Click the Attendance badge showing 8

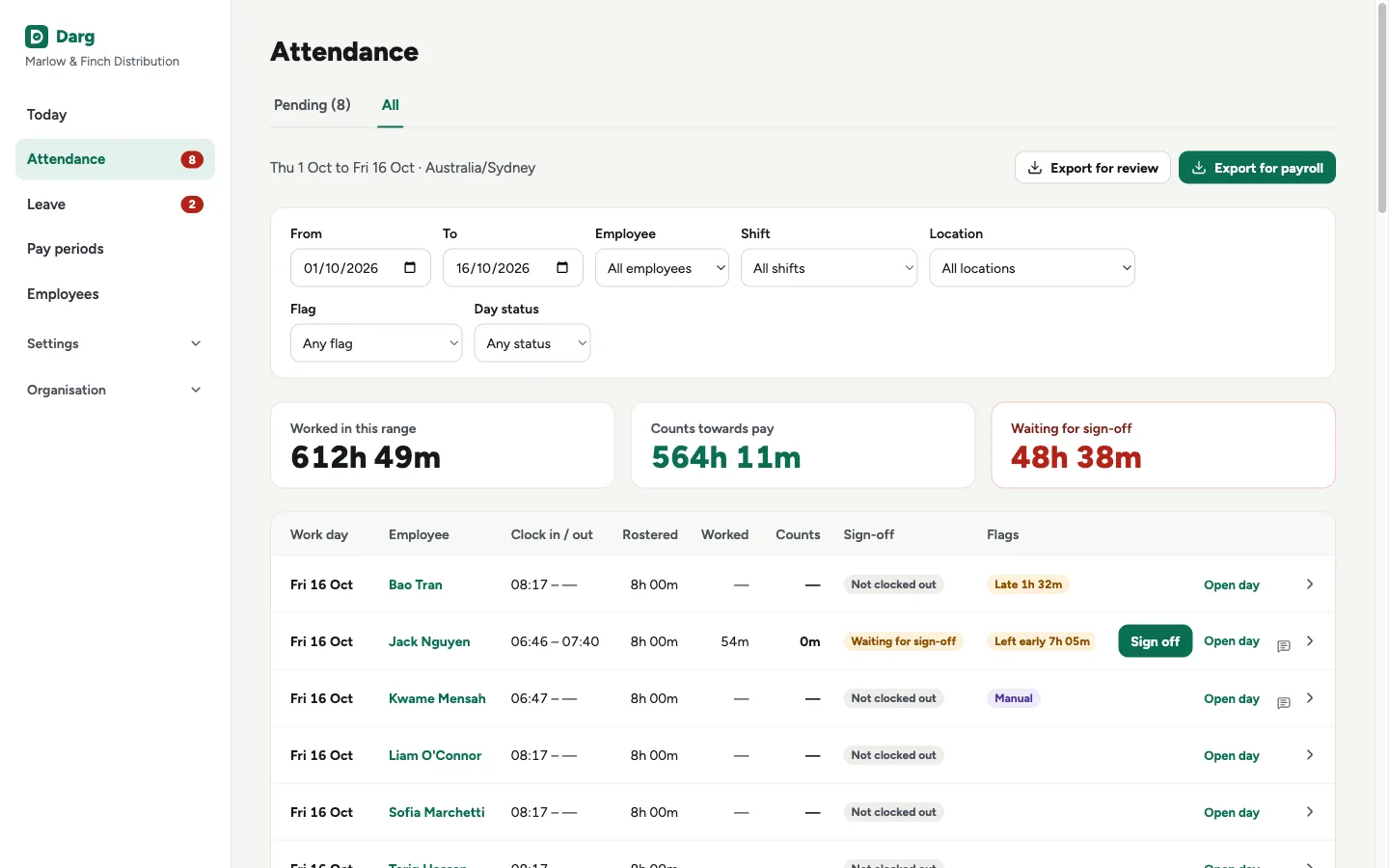coord(192,160)
